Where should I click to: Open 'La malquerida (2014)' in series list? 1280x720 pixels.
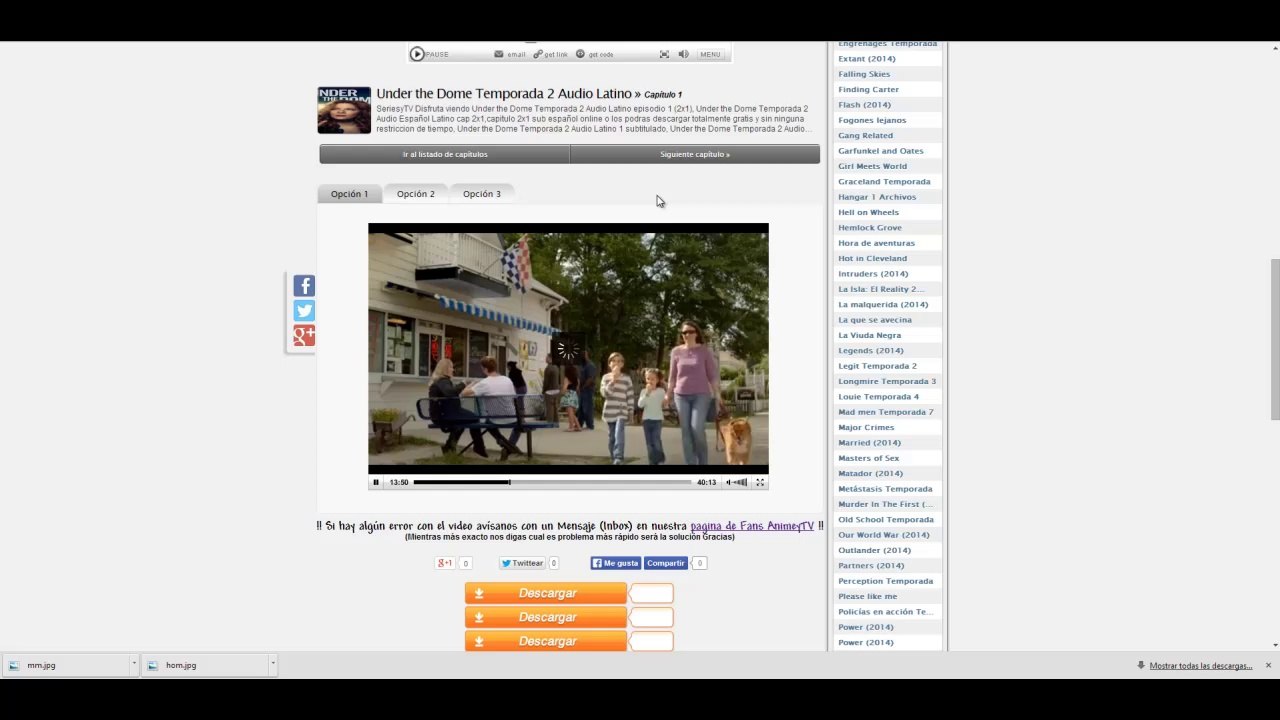(x=883, y=305)
